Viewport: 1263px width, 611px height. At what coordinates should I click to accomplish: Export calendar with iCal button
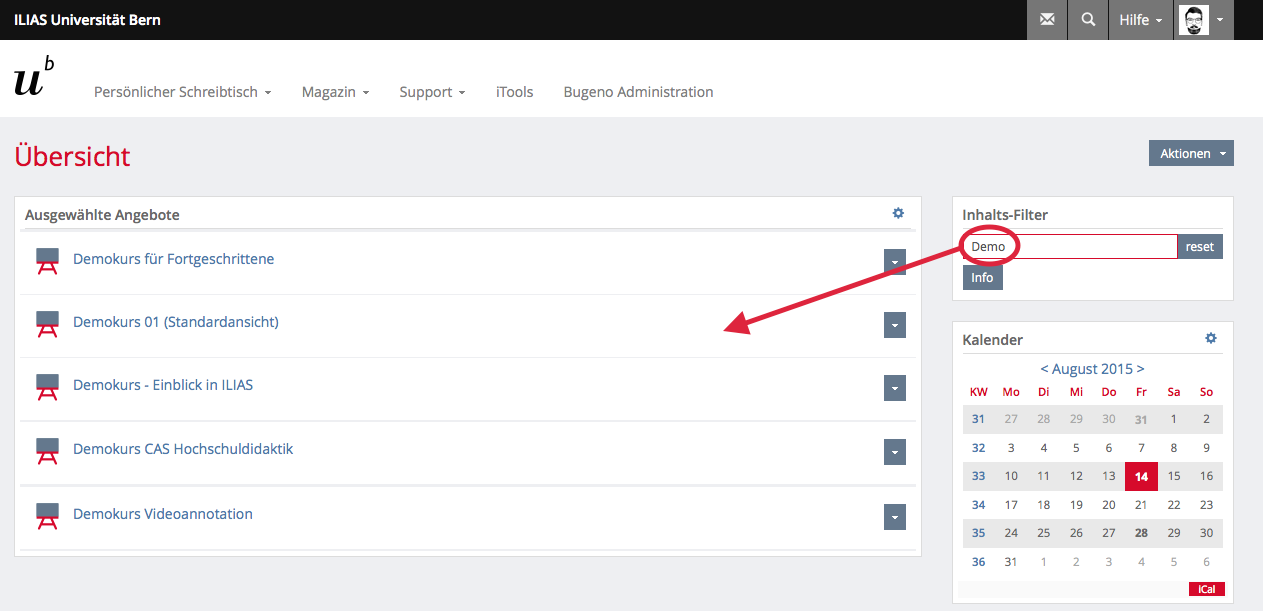point(1206,589)
